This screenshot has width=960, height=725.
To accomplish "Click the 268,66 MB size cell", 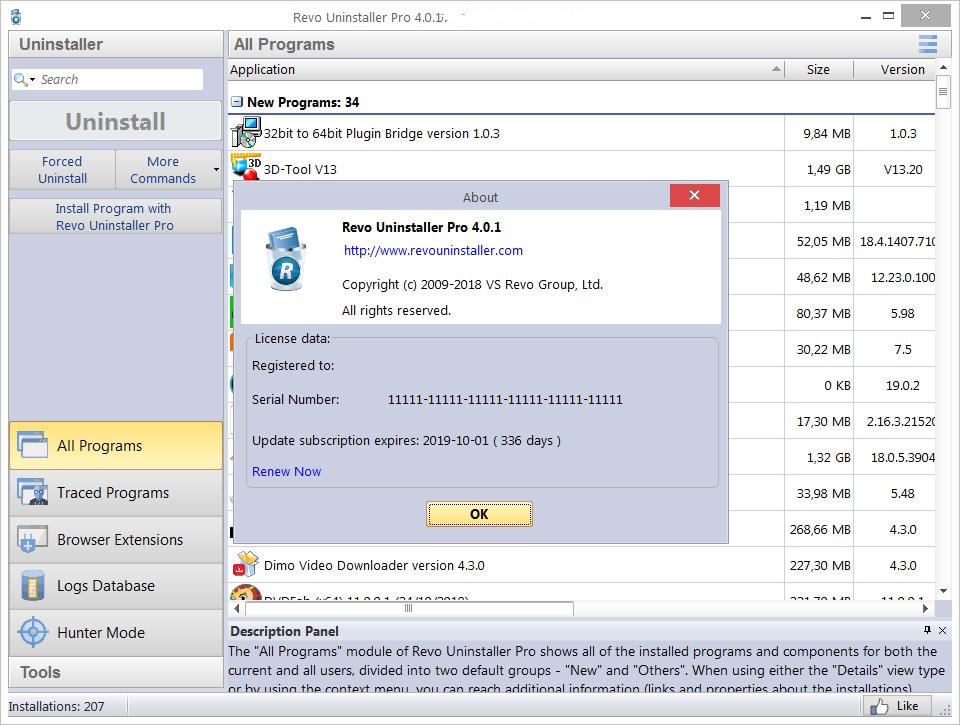I will 820,530.
